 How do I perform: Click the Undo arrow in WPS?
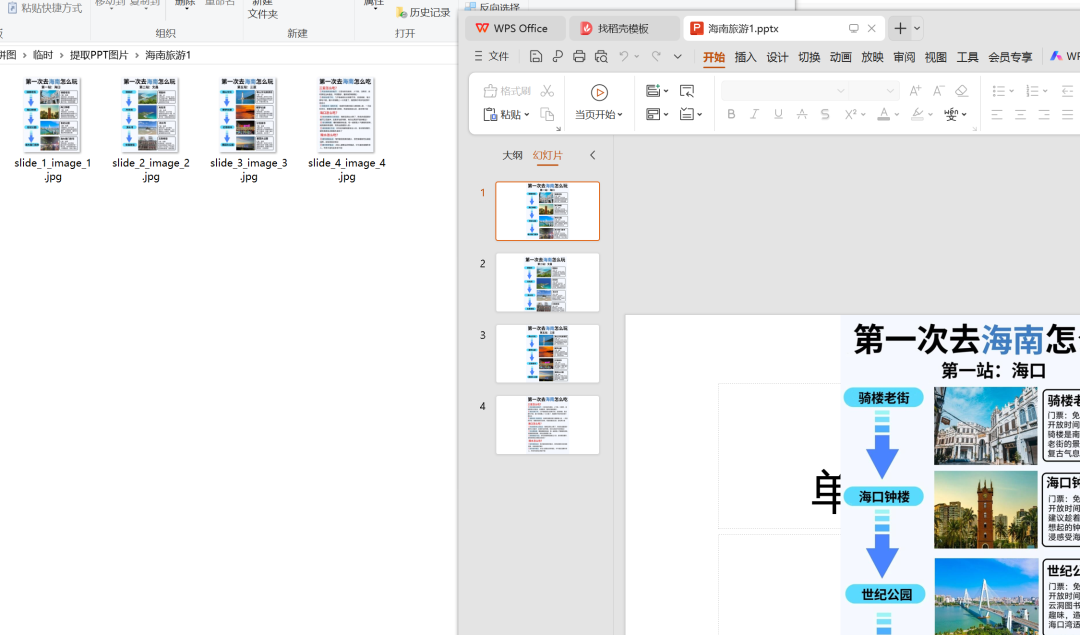click(x=624, y=56)
